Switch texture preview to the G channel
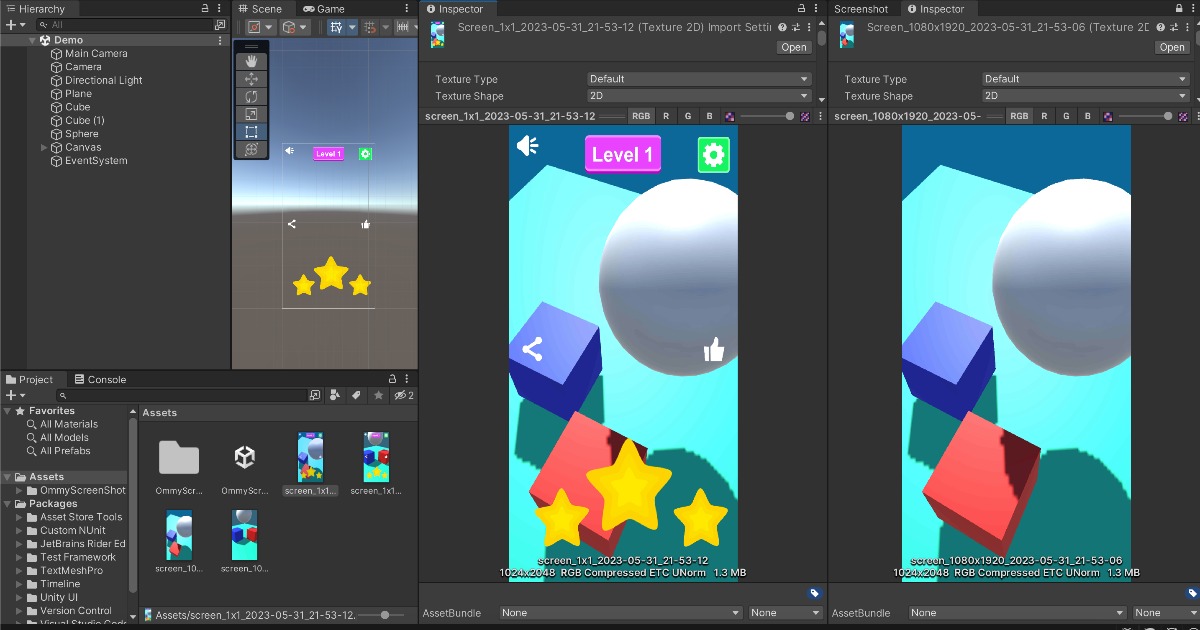Viewport: 1200px width, 630px height. click(687, 115)
